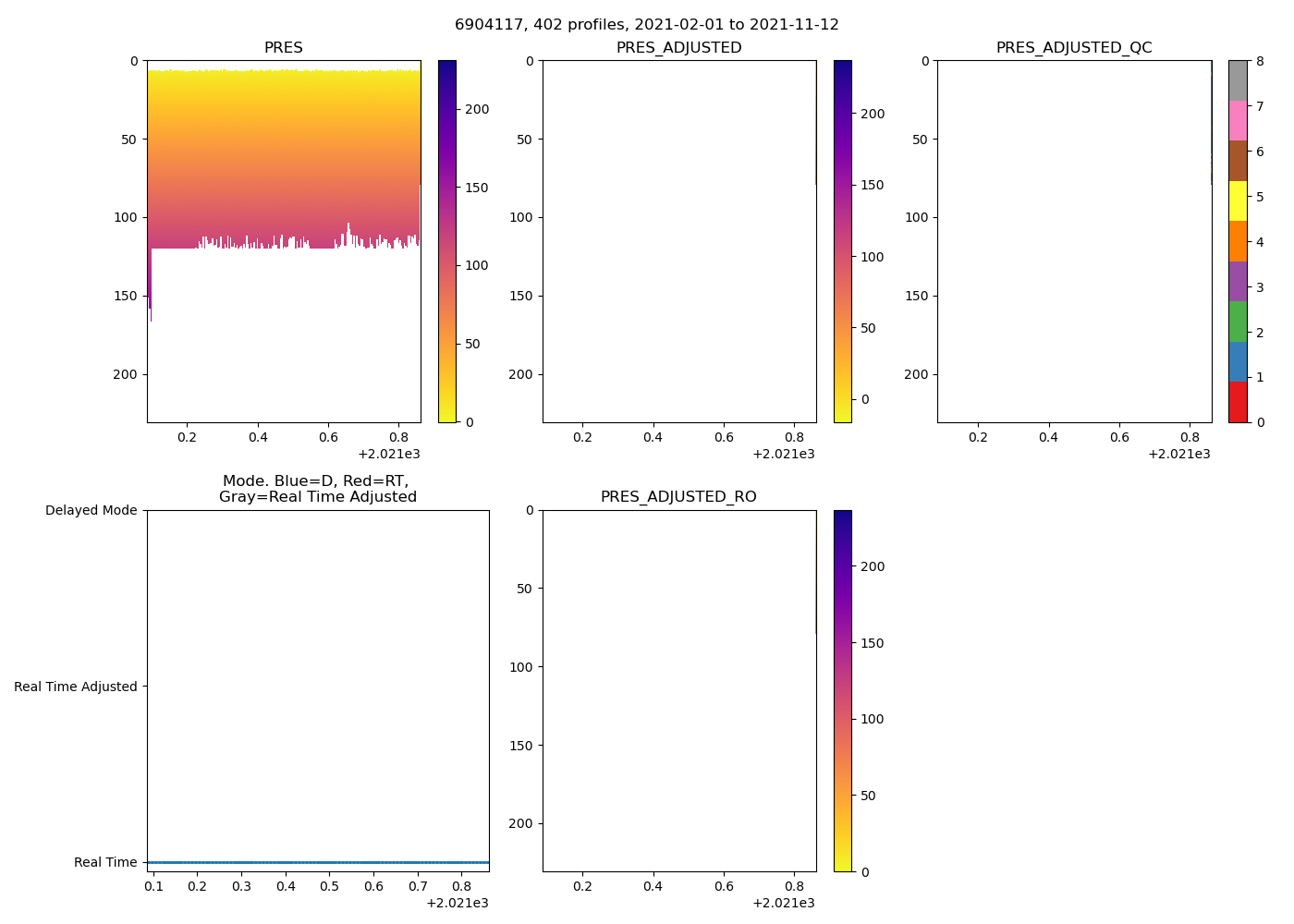Click the red swatch in the QC colorbar

pyautogui.click(x=1238, y=402)
